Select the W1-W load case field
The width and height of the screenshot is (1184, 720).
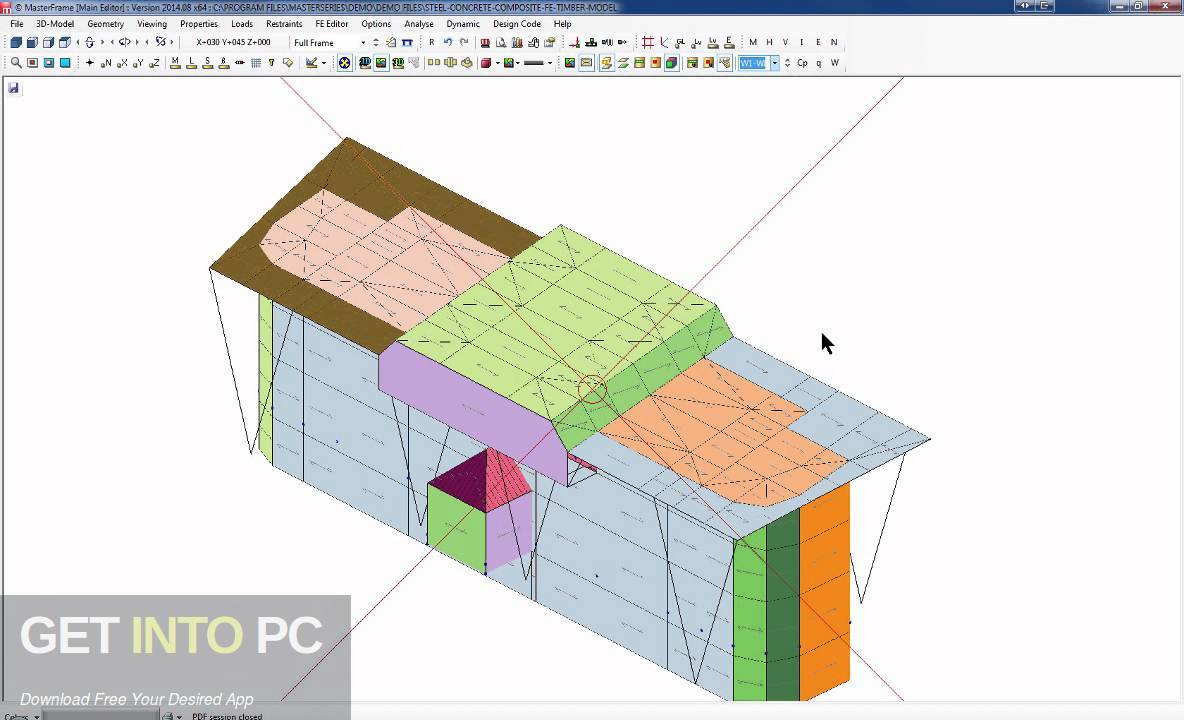754,63
